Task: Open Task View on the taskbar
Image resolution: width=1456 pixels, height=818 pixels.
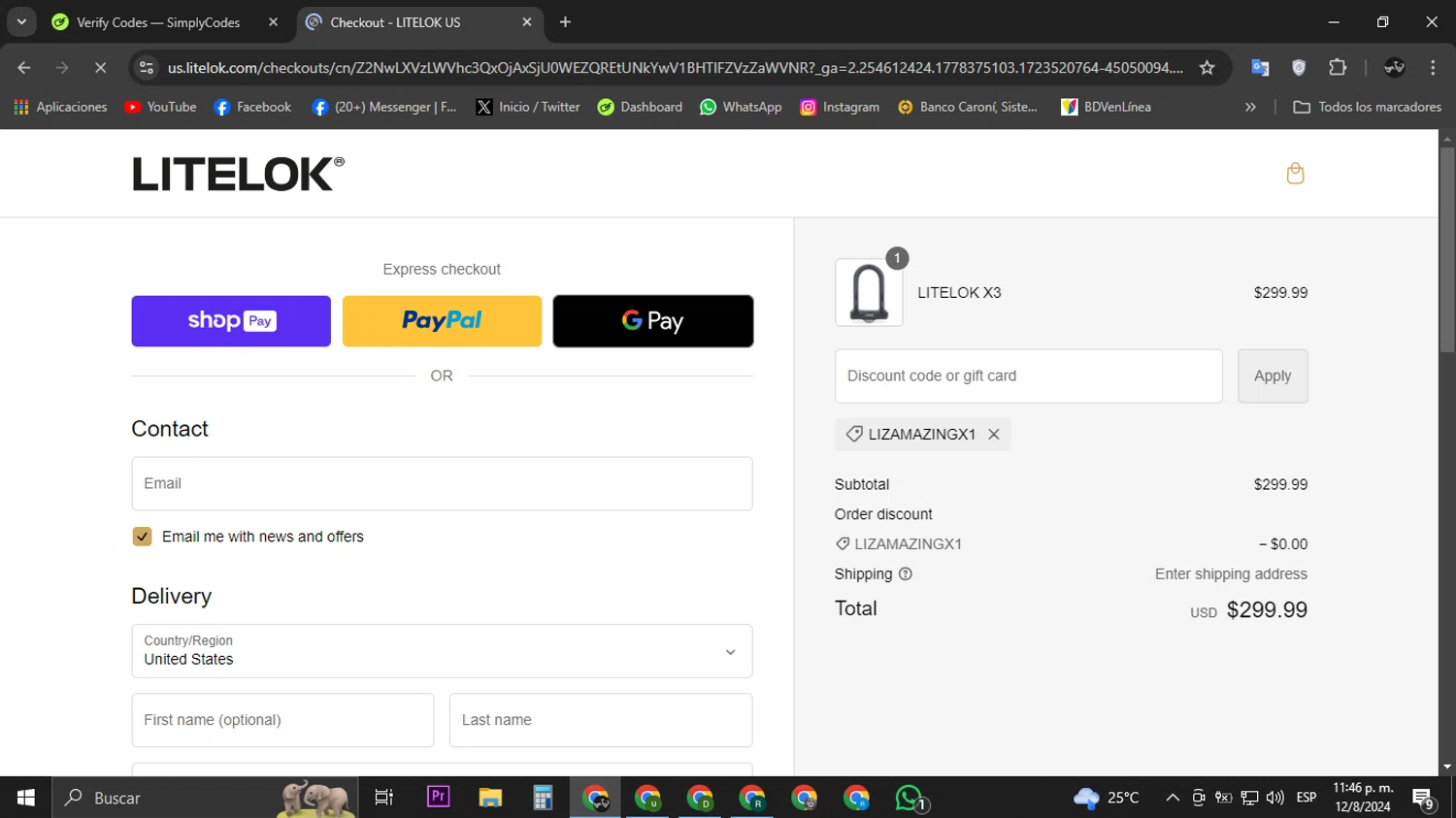Action: point(384,798)
